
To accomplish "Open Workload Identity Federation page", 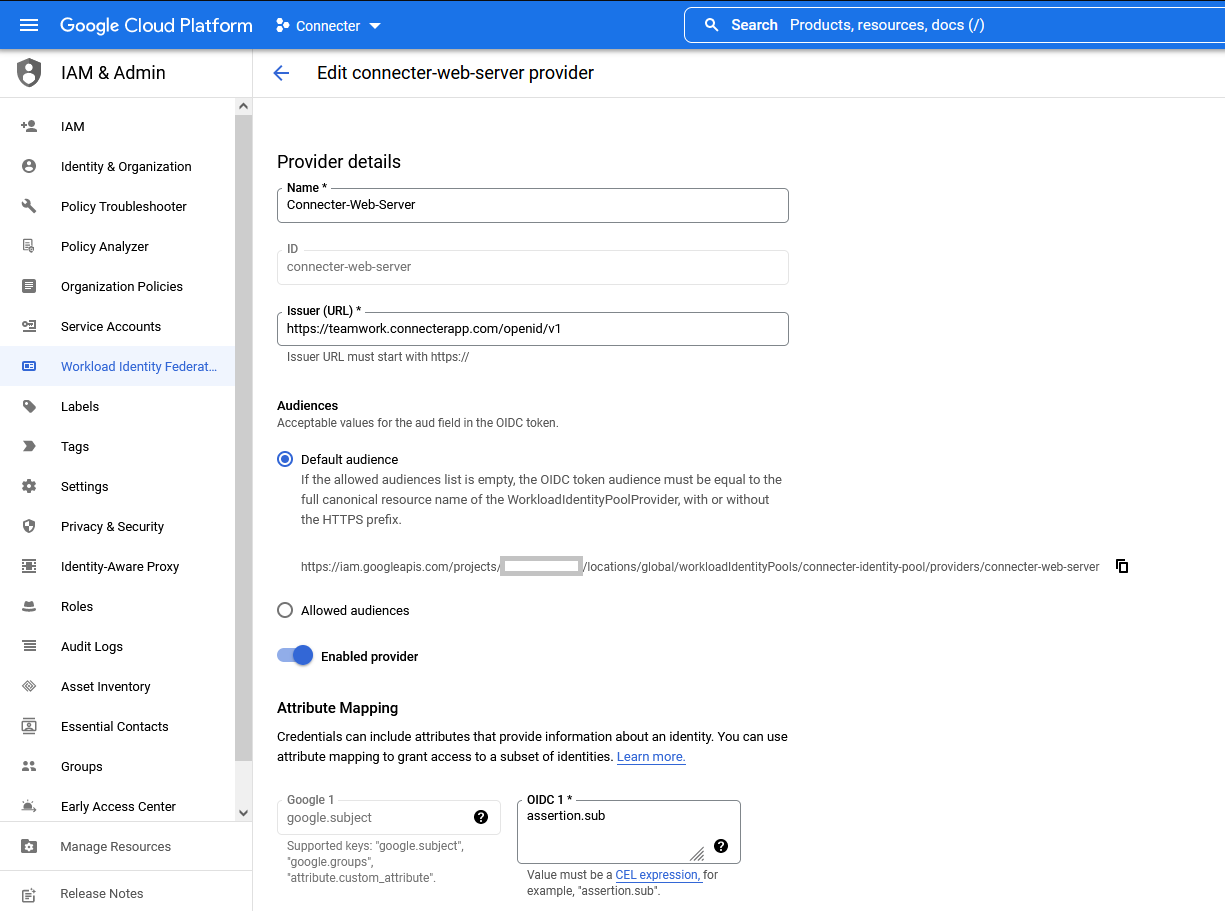I will [138, 366].
